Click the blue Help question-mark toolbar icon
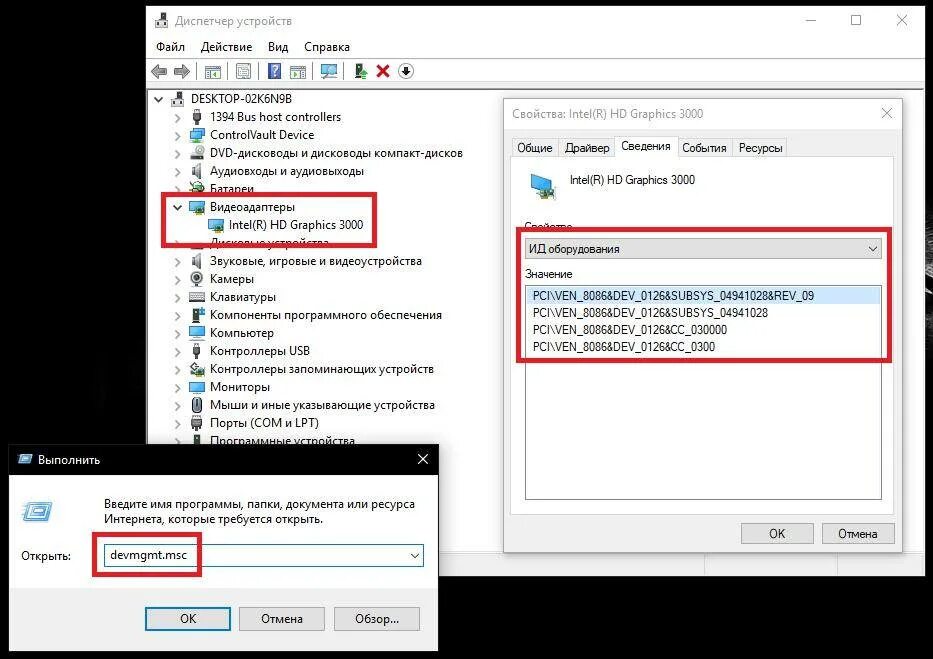The image size is (933, 659). point(274,71)
